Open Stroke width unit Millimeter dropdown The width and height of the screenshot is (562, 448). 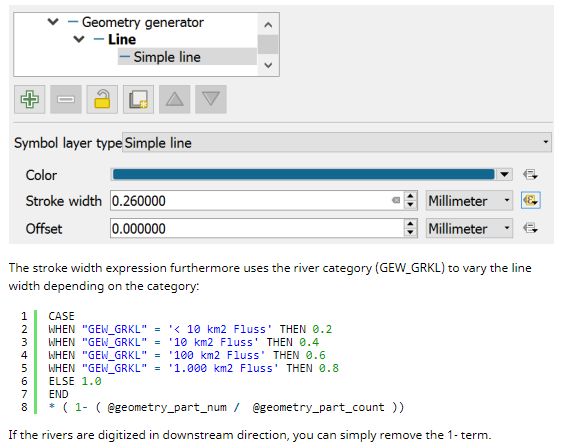pyautogui.click(x=469, y=200)
